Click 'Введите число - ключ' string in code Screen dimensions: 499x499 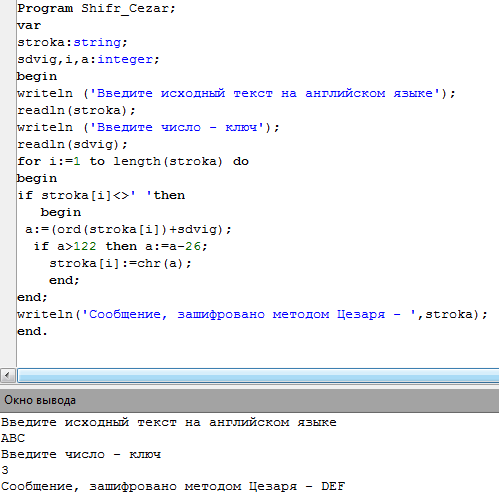[177, 127]
